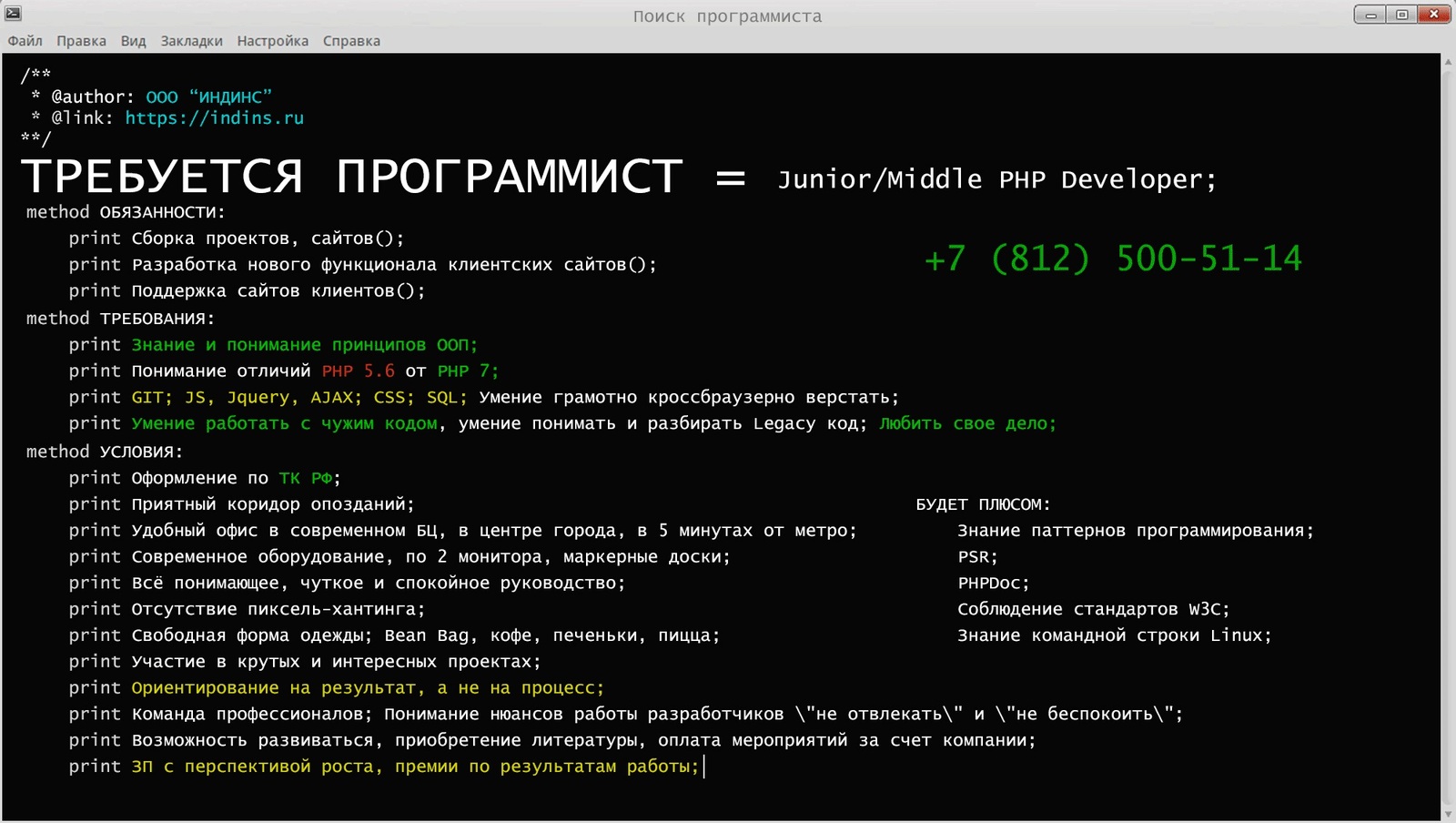Open the Вид menu
Screen dimensions: 1456x823
click(x=133, y=41)
